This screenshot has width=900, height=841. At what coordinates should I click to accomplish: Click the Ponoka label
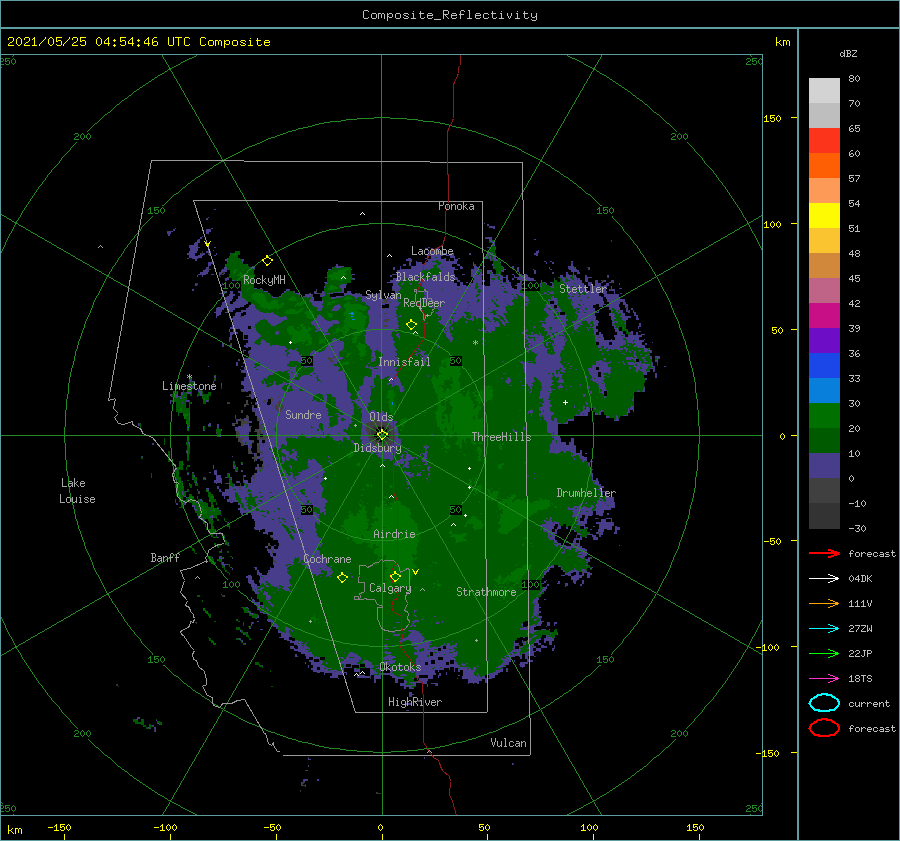(x=456, y=206)
